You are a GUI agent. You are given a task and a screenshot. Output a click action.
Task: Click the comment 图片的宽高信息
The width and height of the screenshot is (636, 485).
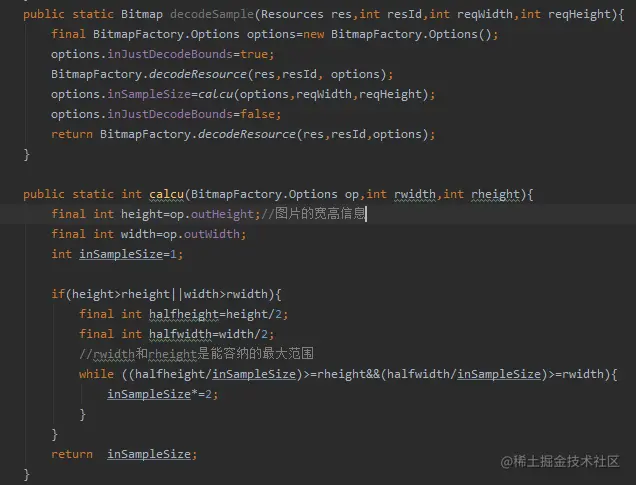(314, 213)
